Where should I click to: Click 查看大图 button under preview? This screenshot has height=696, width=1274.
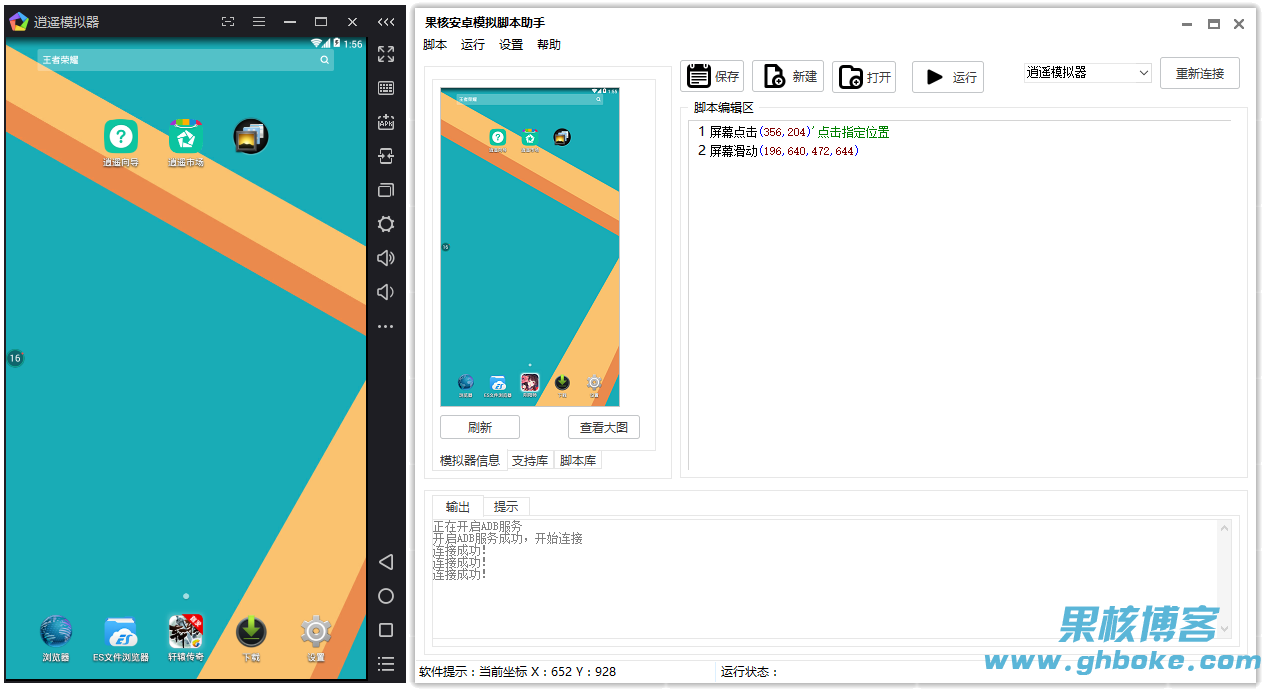[x=604, y=427]
